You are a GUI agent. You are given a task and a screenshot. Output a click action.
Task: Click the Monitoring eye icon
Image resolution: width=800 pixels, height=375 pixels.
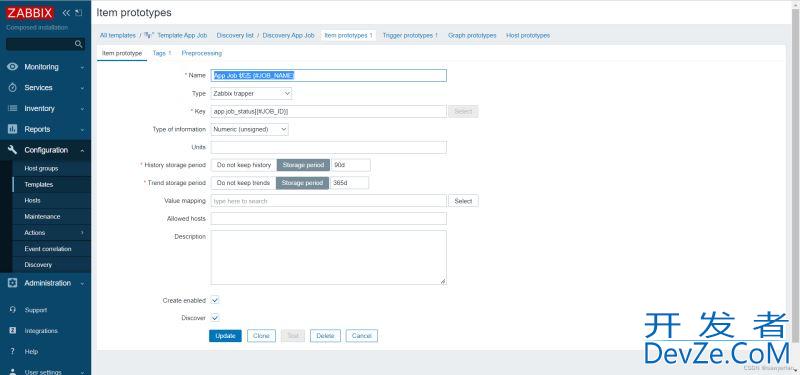click(x=13, y=67)
